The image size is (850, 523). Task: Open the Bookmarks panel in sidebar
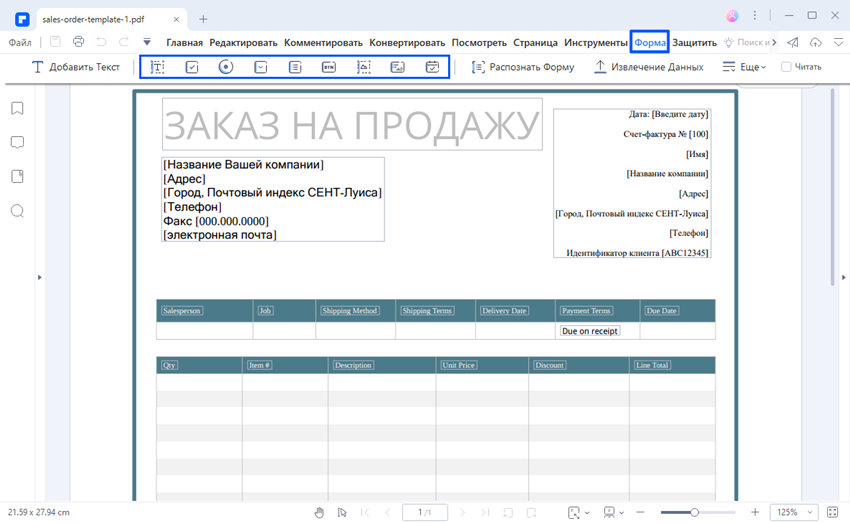tap(17, 108)
